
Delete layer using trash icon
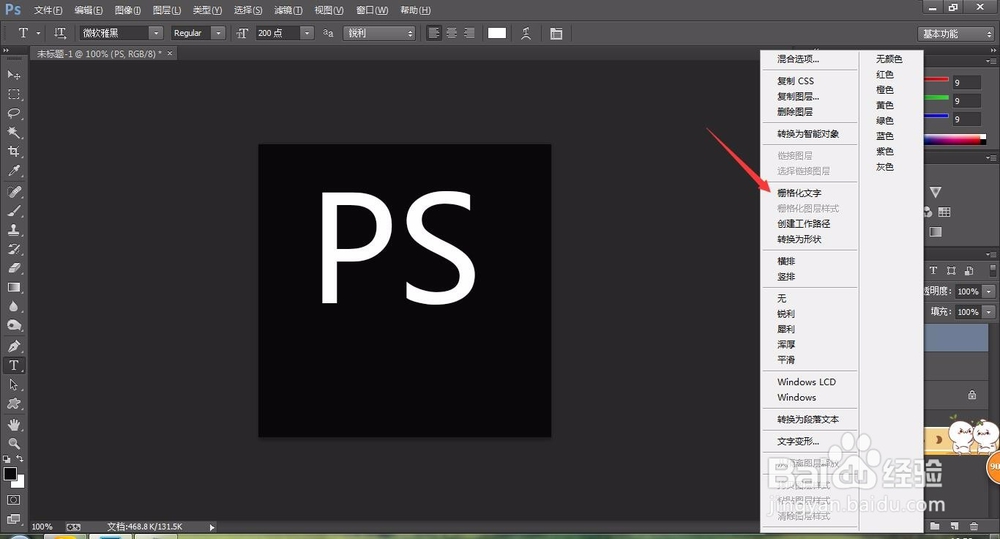pos(974,526)
